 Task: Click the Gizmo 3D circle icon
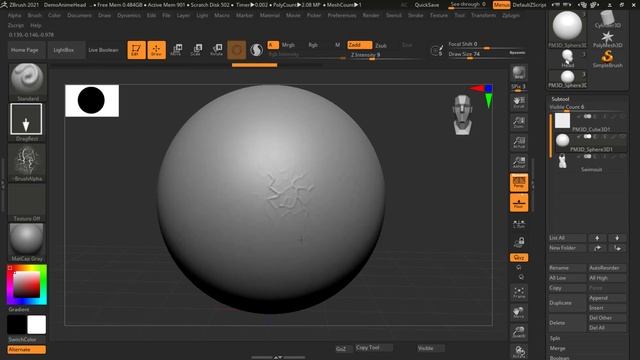[237, 50]
